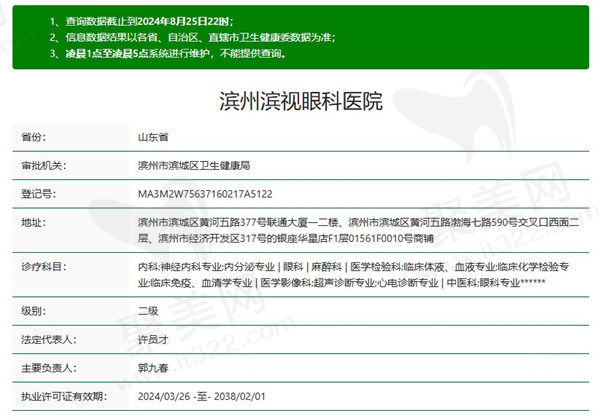The height and width of the screenshot is (418, 600).
Task: Click the 法定代表人 label
Action: click(x=49, y=339)
